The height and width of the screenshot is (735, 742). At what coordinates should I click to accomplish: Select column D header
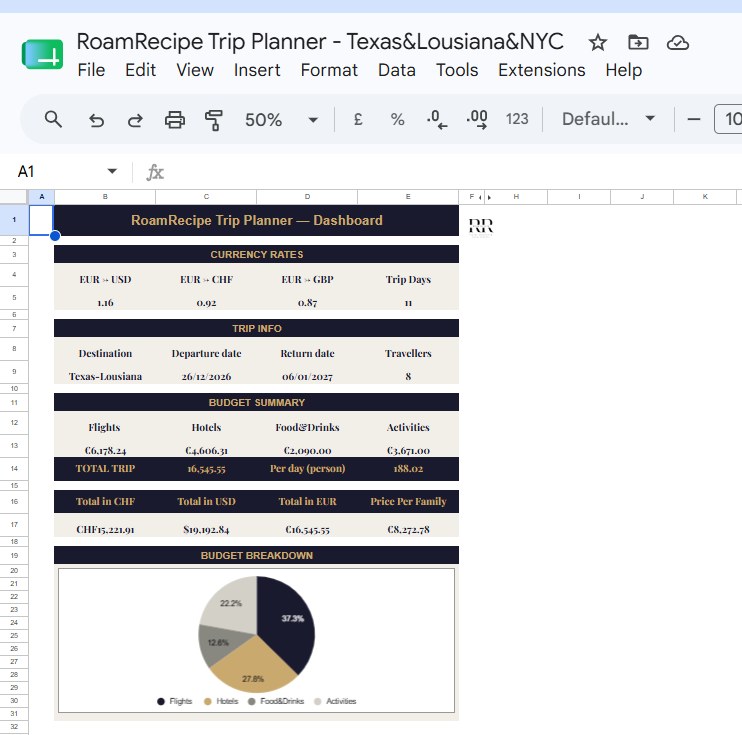307,197
